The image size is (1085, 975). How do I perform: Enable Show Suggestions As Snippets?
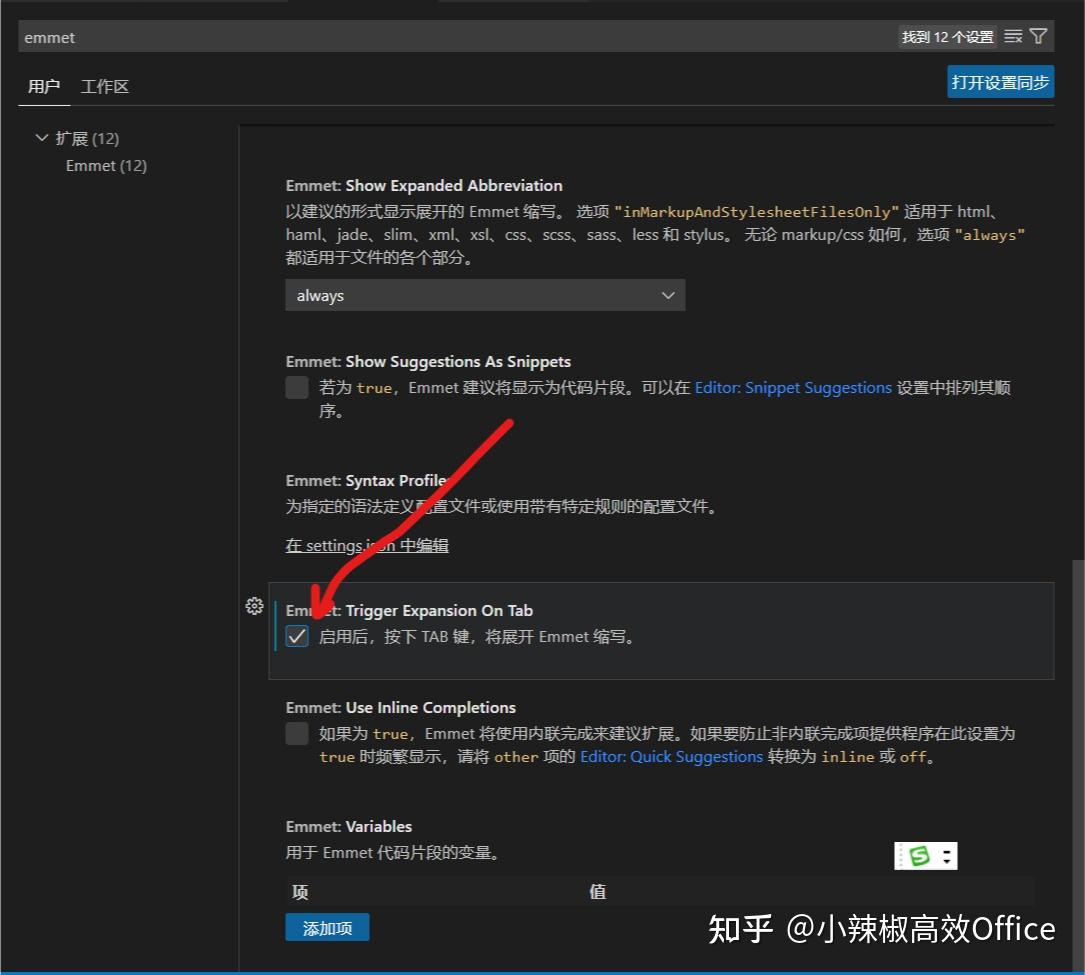(296, 387)
